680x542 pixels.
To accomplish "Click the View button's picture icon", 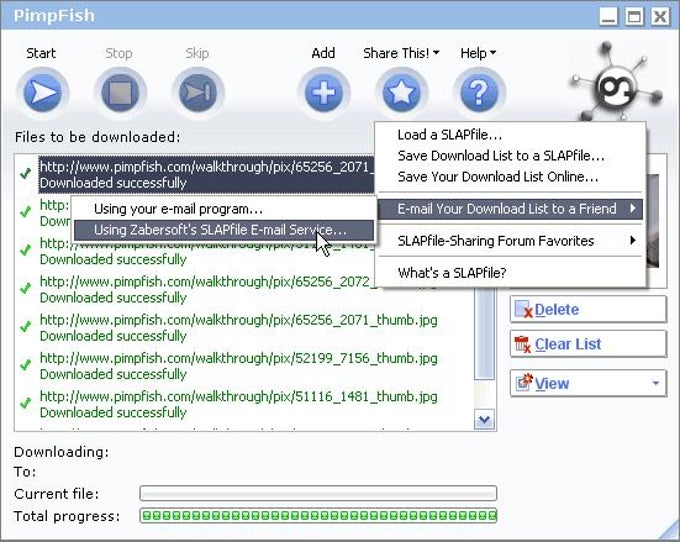I will (x=524, y=382).
